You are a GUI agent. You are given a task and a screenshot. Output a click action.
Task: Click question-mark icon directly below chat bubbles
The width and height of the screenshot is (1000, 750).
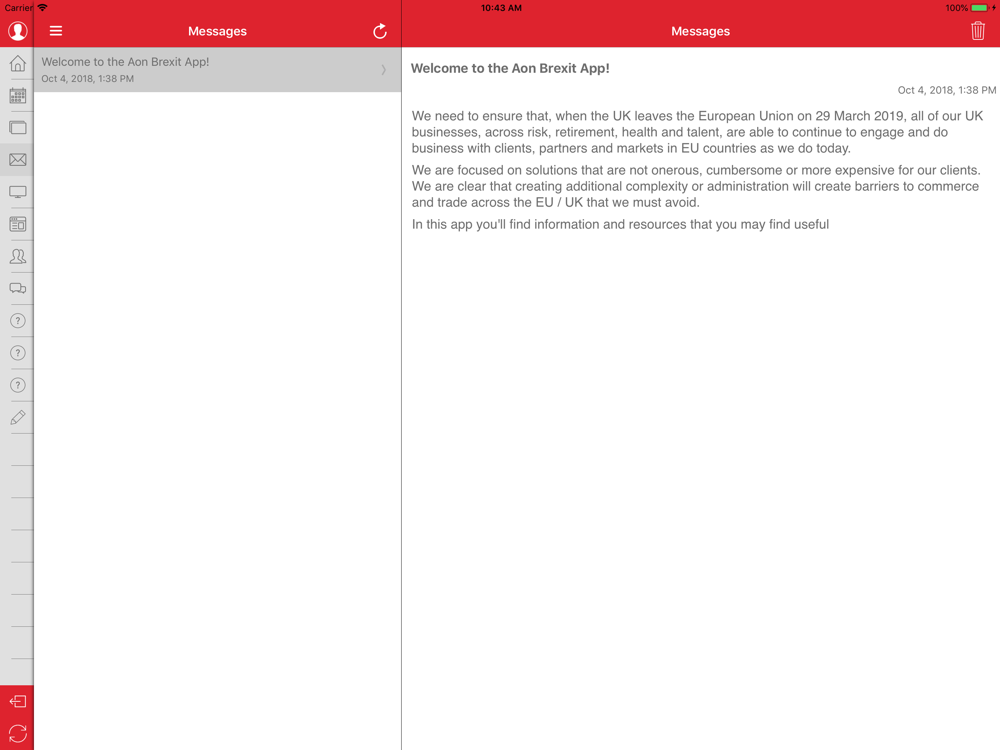(x=18, y=321)
